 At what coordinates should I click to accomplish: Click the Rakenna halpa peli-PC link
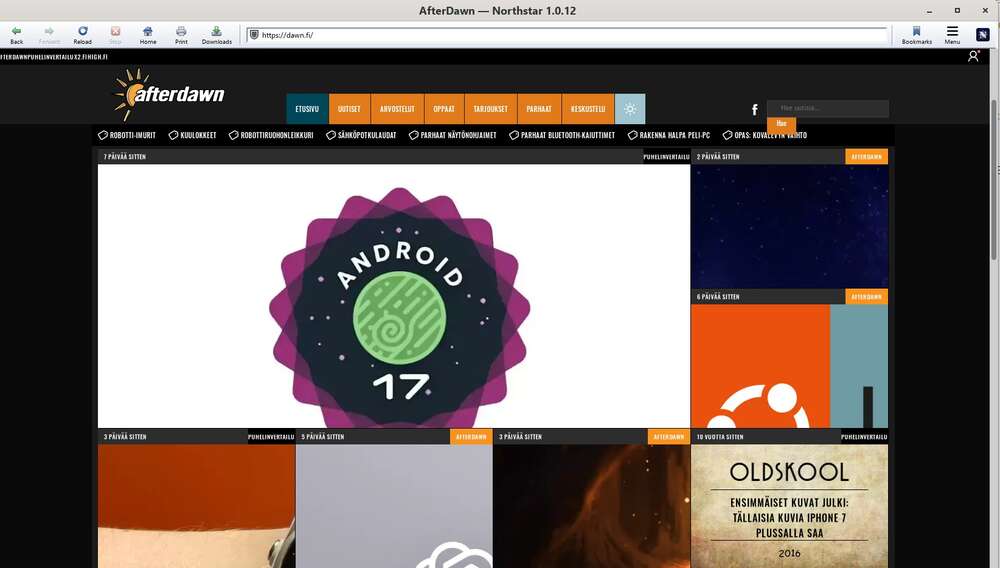(675, 135)
